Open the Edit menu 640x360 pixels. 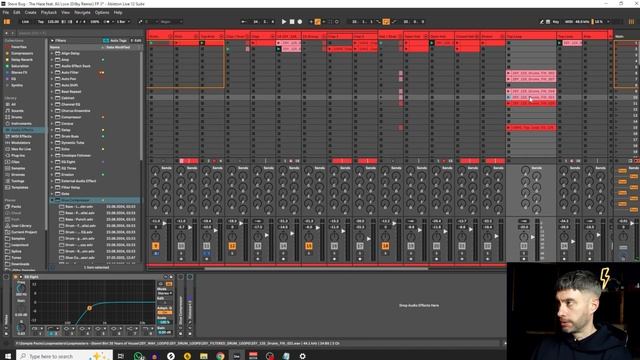(17, 13)
